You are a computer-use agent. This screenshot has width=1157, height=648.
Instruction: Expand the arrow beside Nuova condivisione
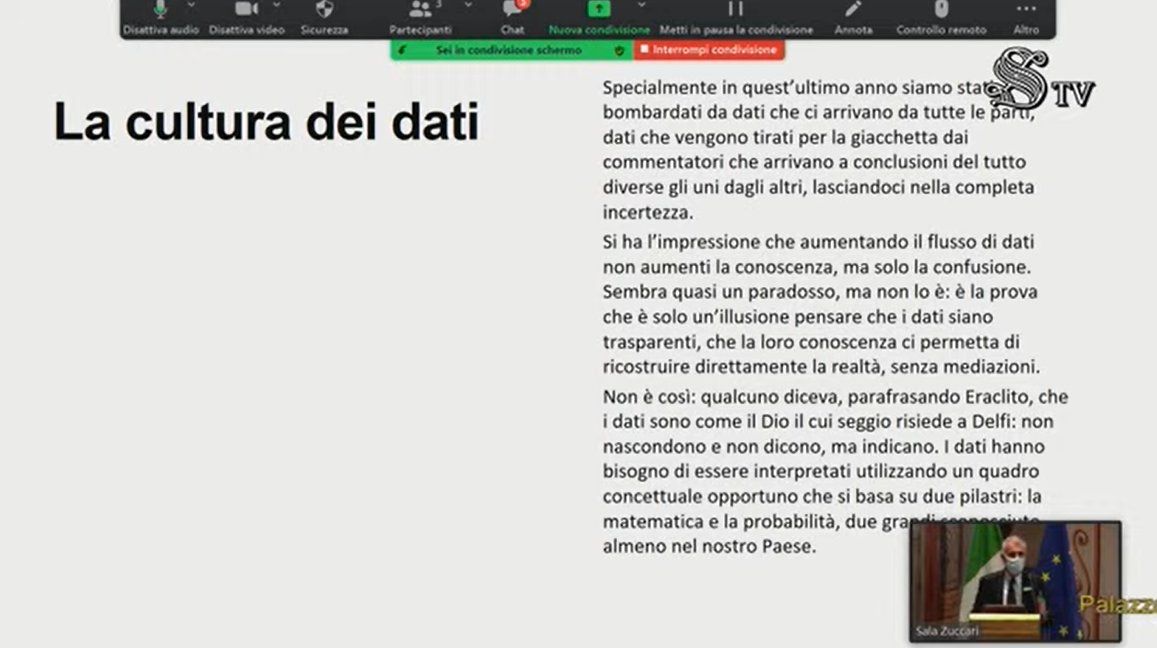pyautogui.click(x=641, y=5)
